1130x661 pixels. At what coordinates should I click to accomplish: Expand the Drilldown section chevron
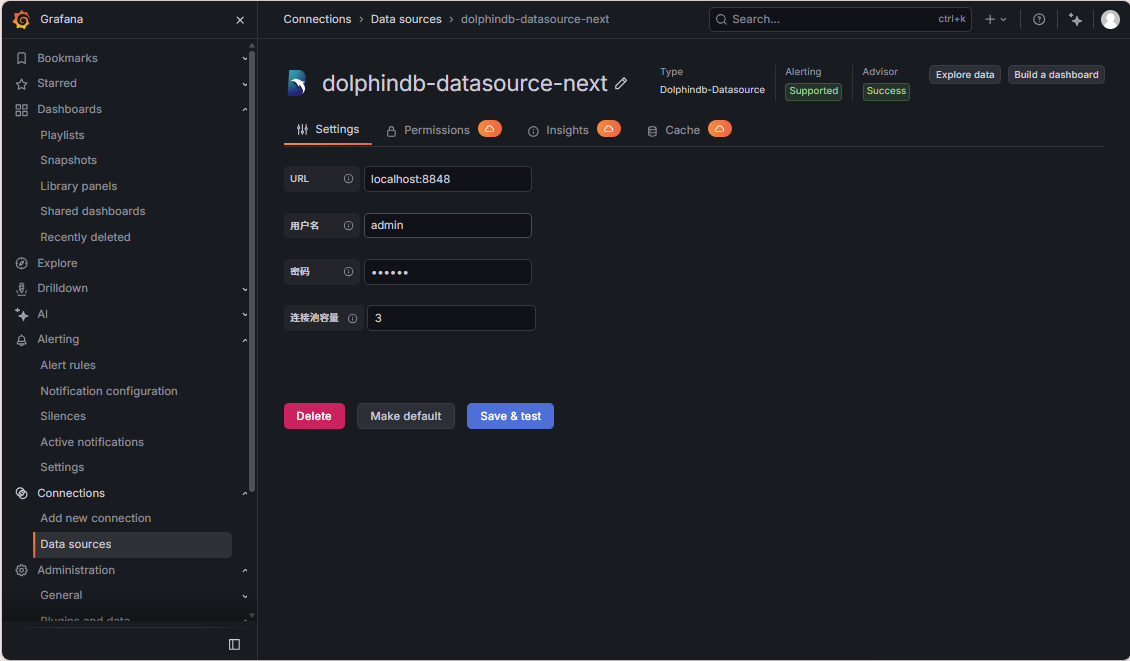point(244,289)
